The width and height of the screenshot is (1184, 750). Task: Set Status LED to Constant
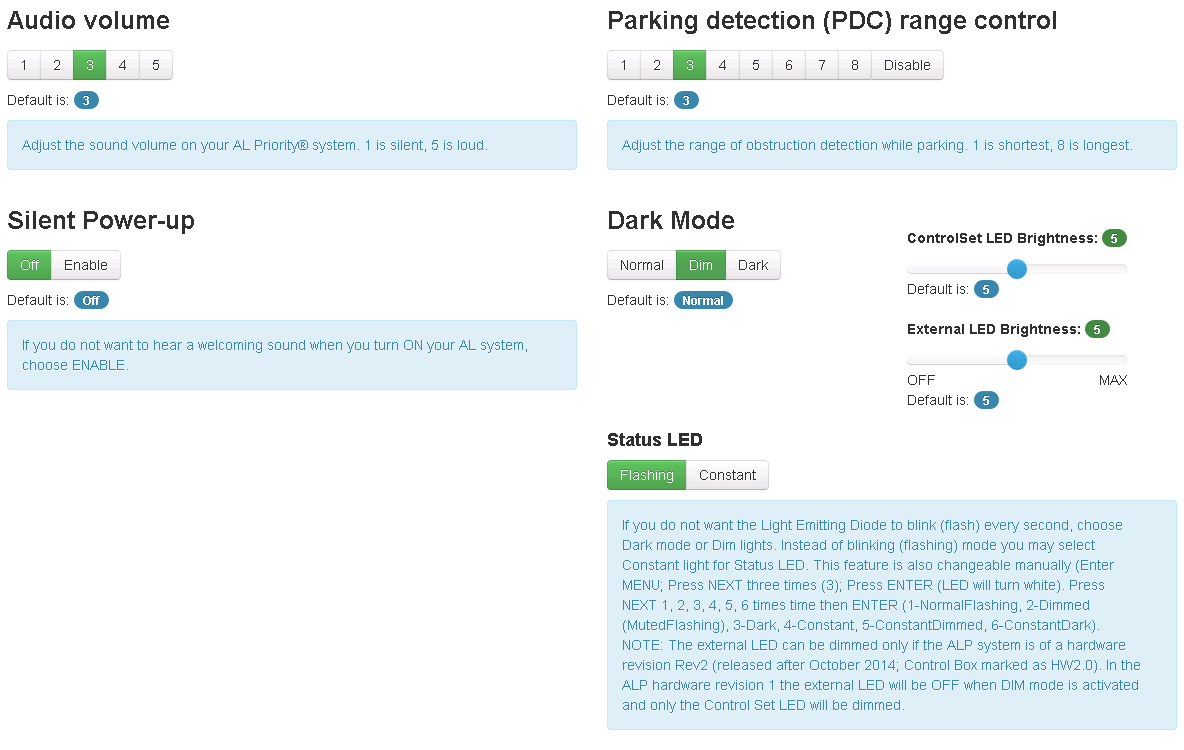tap(727, 475)
